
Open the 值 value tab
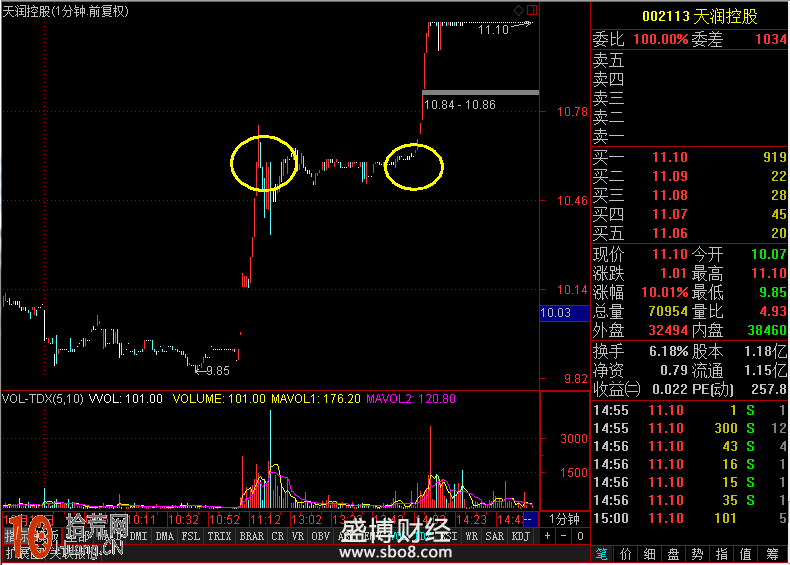pos(746,554)
